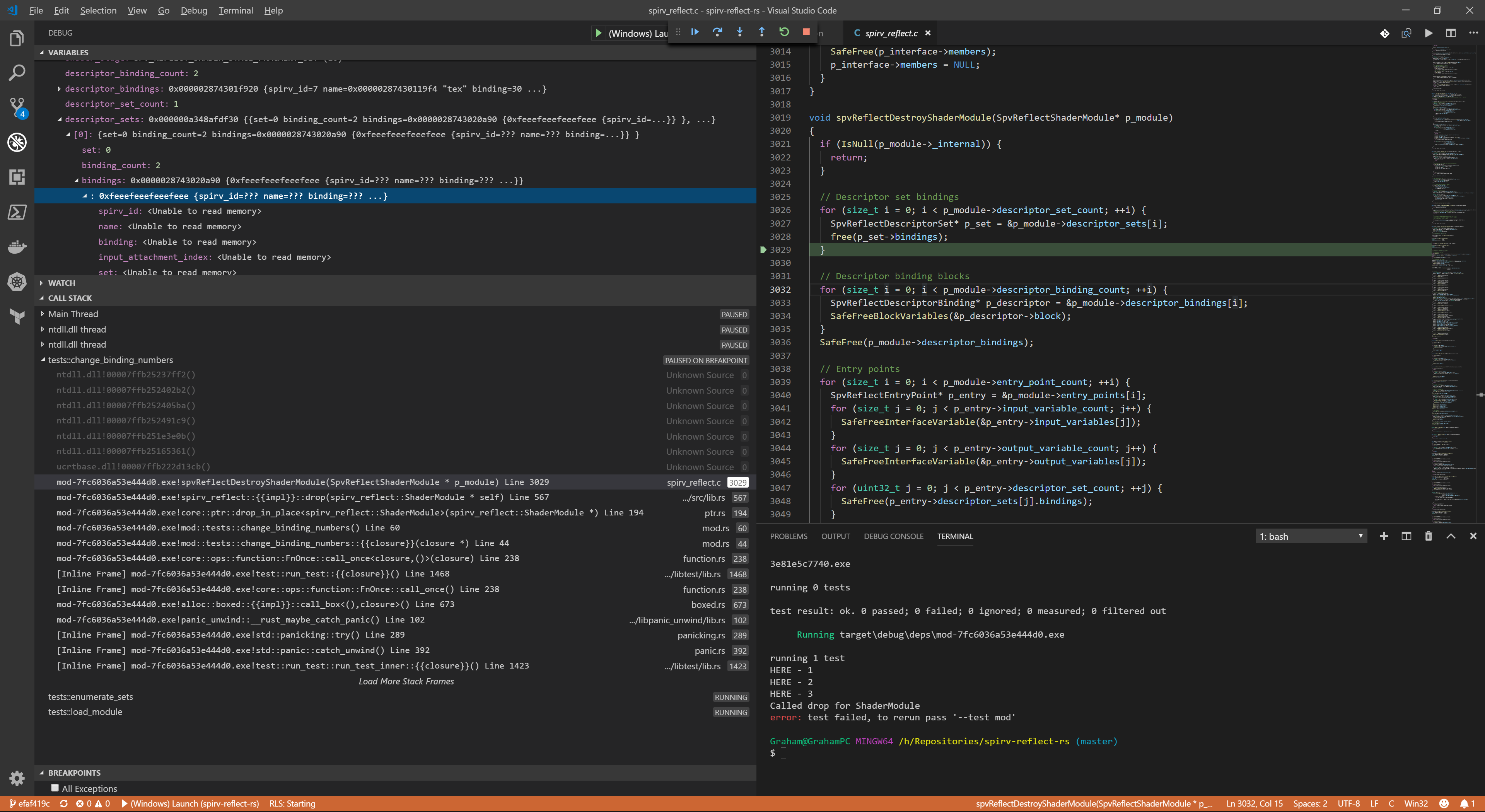The width and height of the screenshot is (1485, 812).
Task: Open errors and warnings count in status bar
Action: [93, 803]
